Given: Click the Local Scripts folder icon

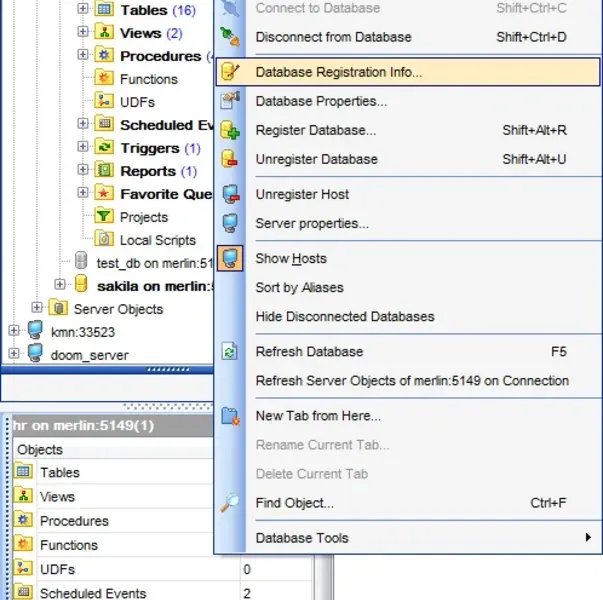Looking at the screenshot, I should tap(104, 239).
